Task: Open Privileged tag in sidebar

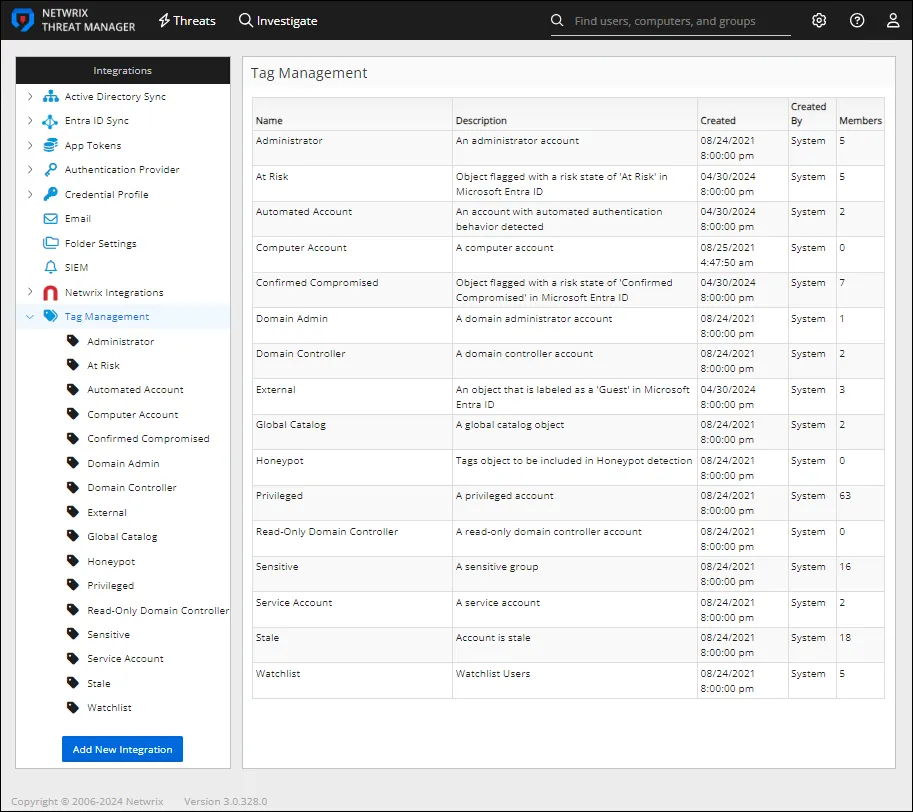Action: click(111, 586)
